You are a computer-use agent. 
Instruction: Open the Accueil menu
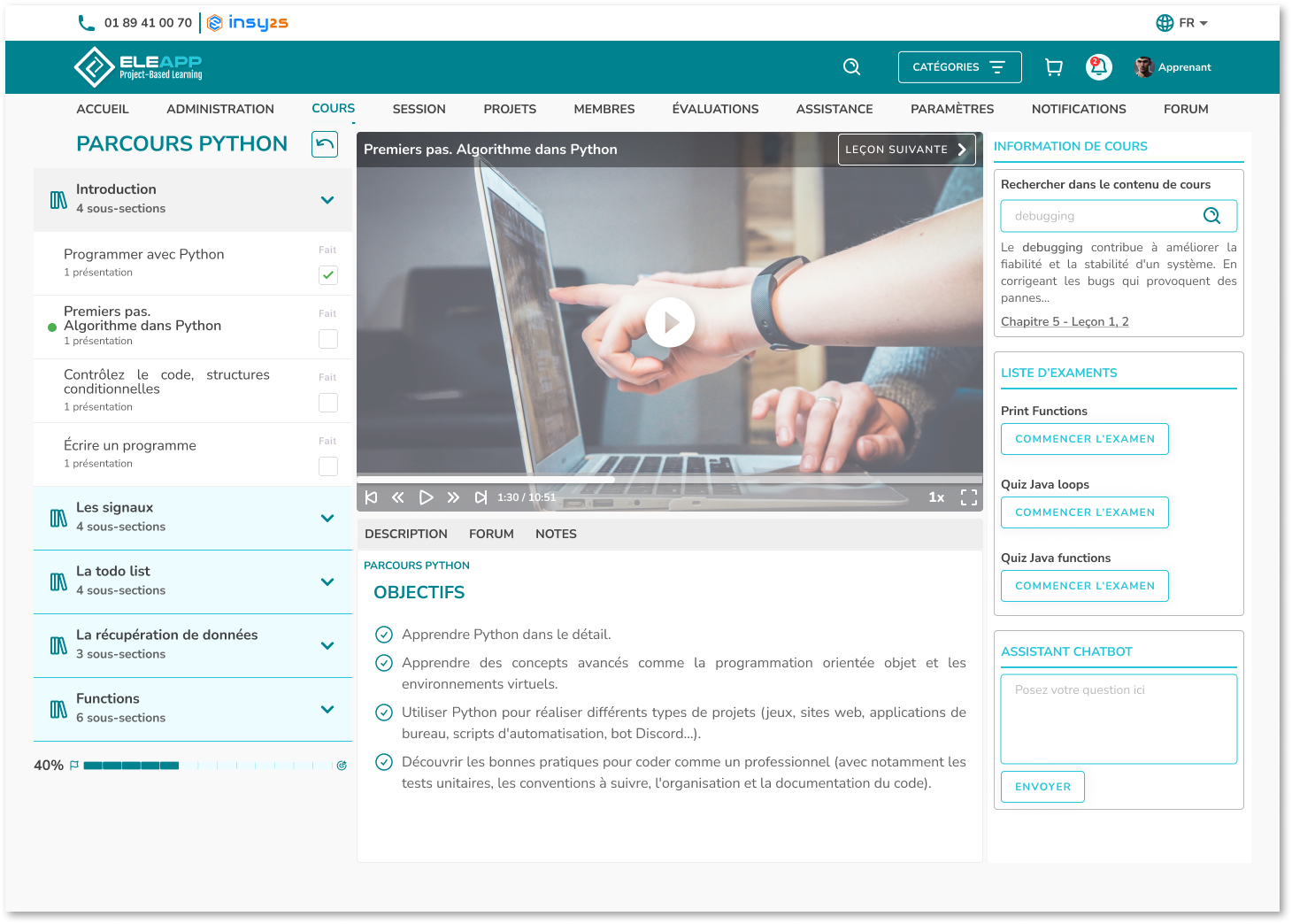(x=103, y=109)
